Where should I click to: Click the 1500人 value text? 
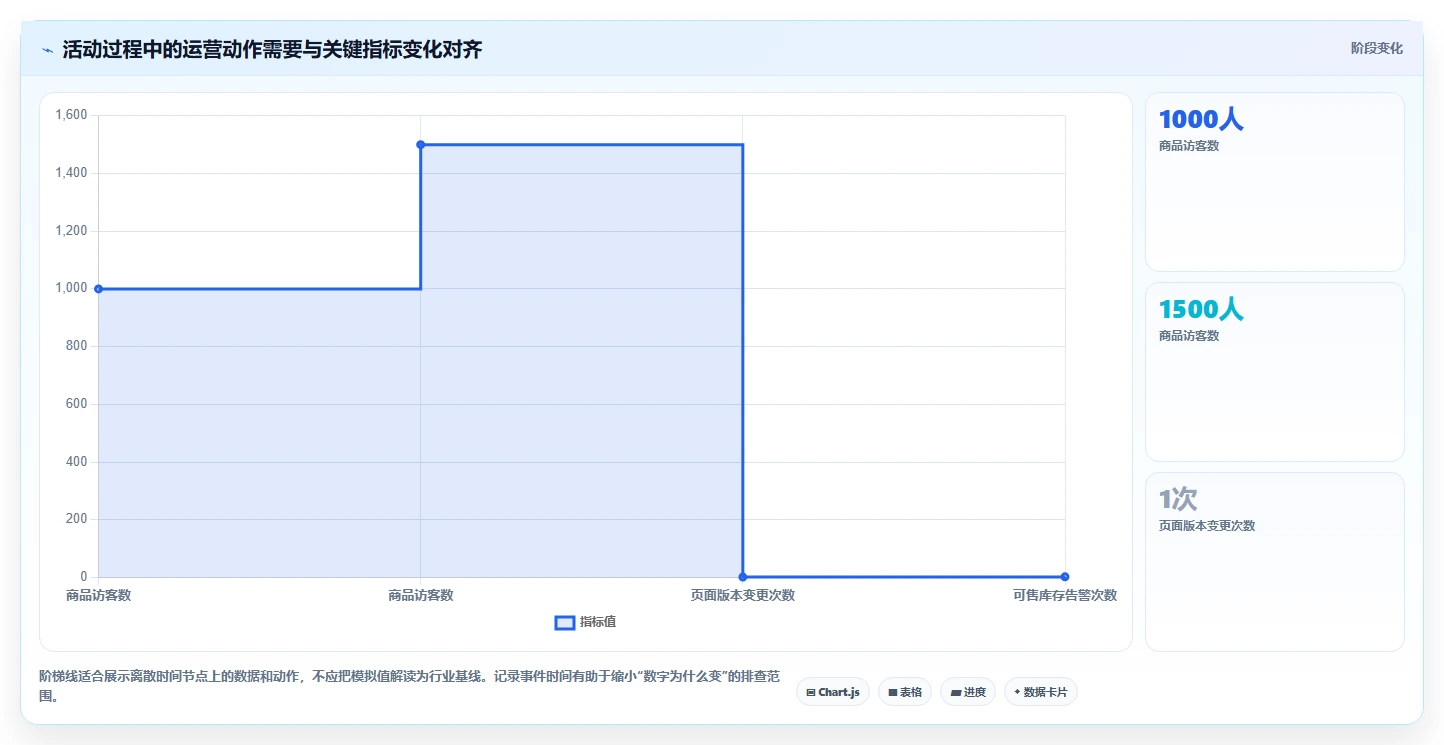click(1201, 310)
